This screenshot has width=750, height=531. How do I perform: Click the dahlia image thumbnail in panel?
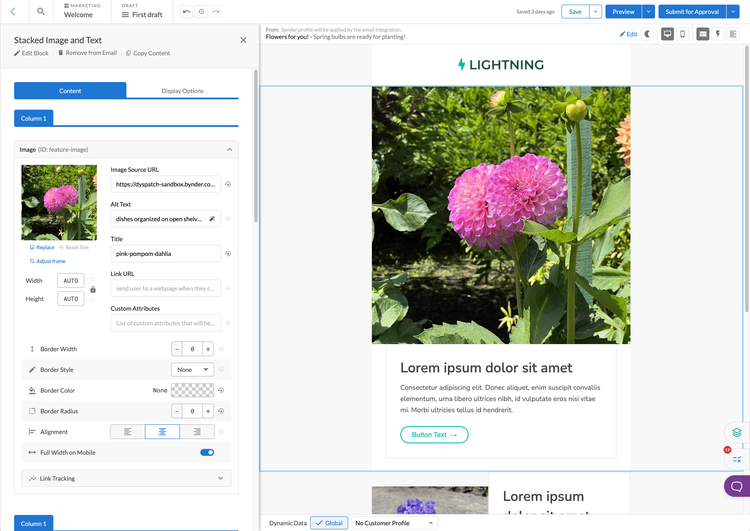[59, 202]
